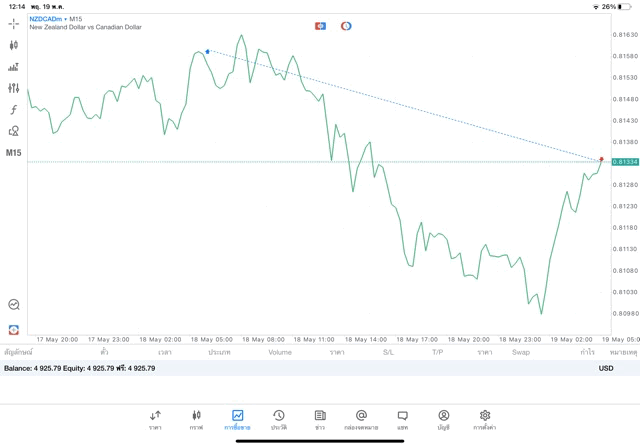
Task: Tap the NZDCADm symbol name
Action: point(46,19)
